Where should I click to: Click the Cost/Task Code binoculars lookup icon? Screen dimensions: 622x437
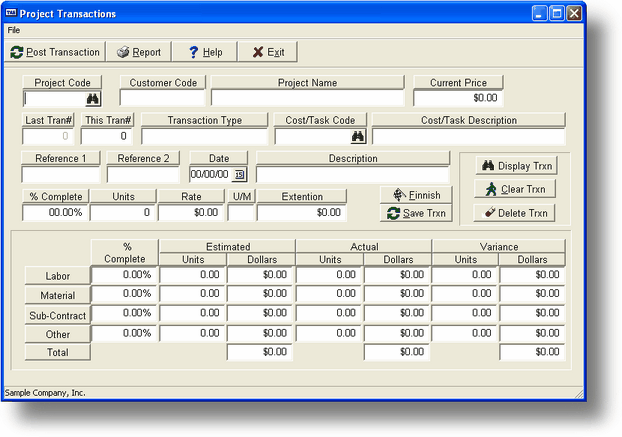[x=358, y=137]
